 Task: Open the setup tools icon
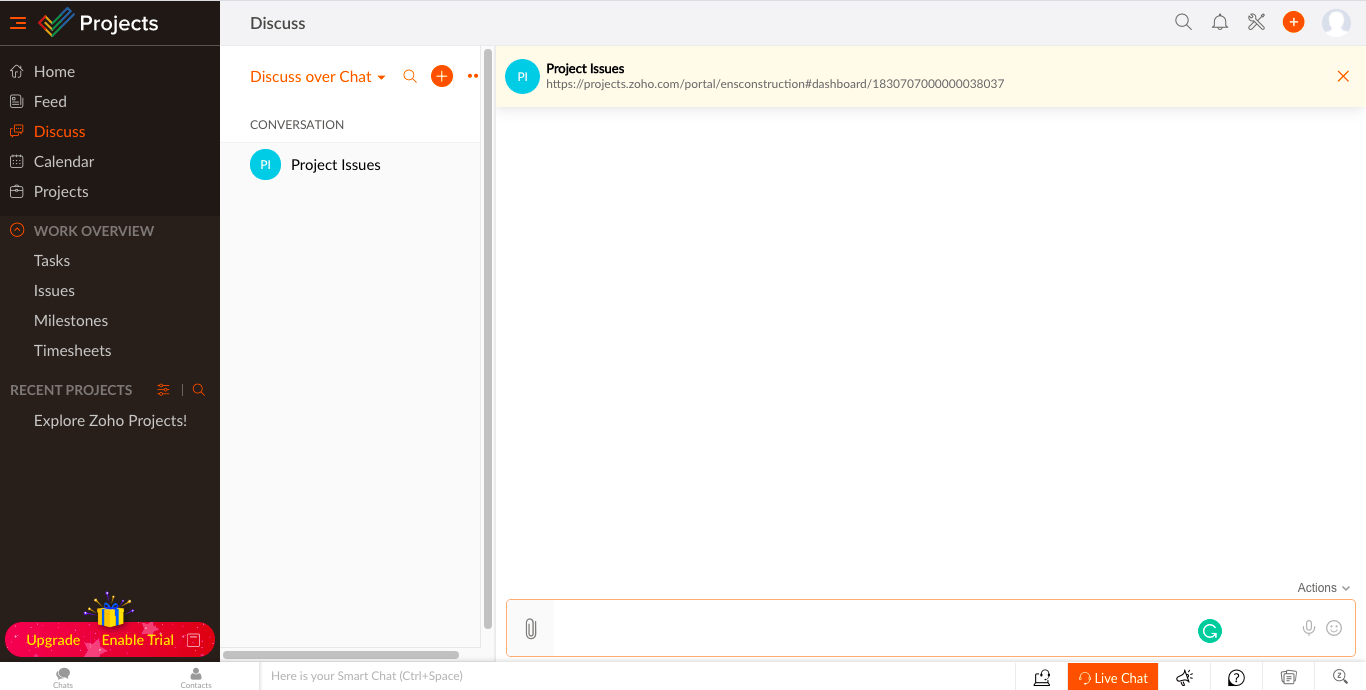(x=1257, y=22)
